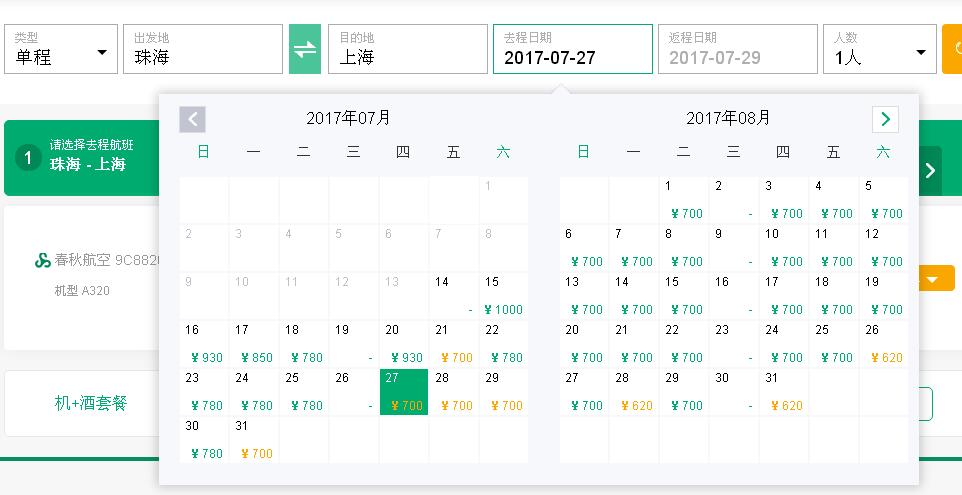Expand the passenger count dropdown 1人
Screen dimensions: 962x495
pos(879,50)
